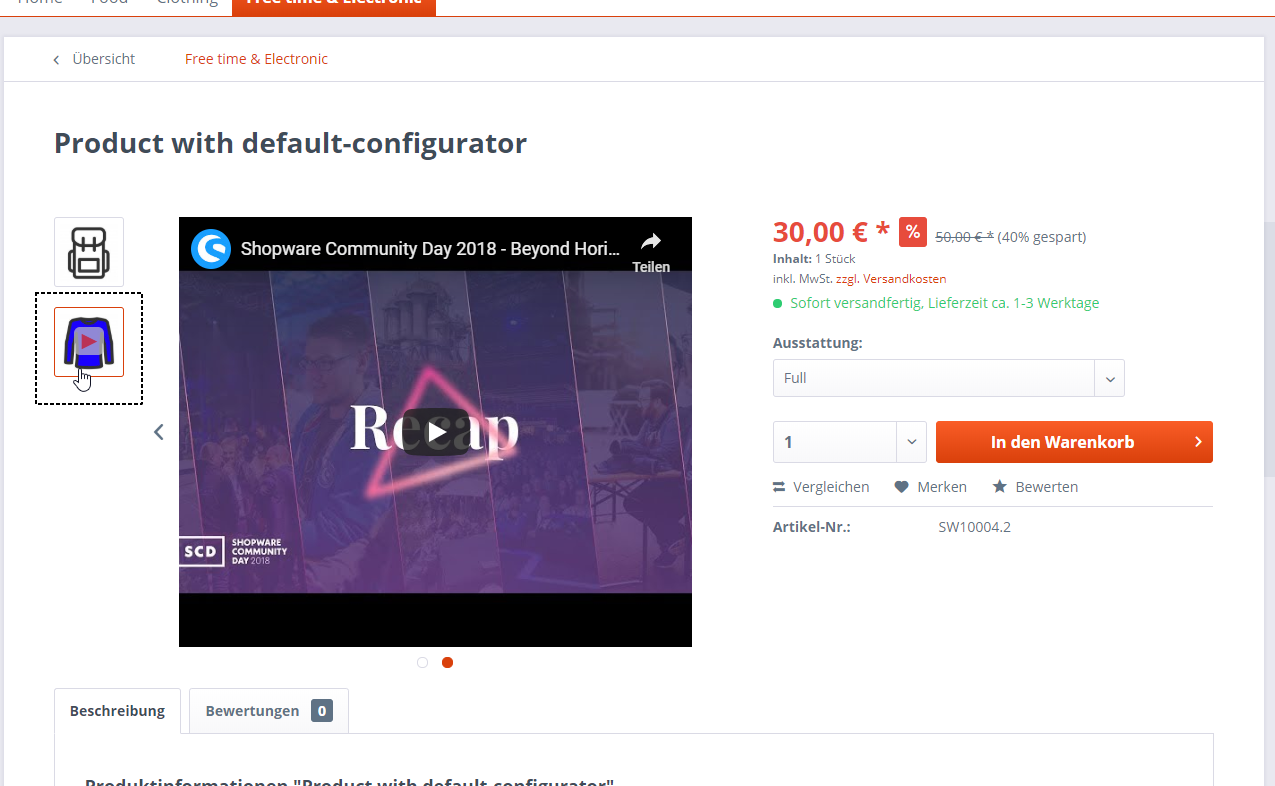Open Free time & Electronic breadcrumb
1275x786 pixels.
click(256, 59)
